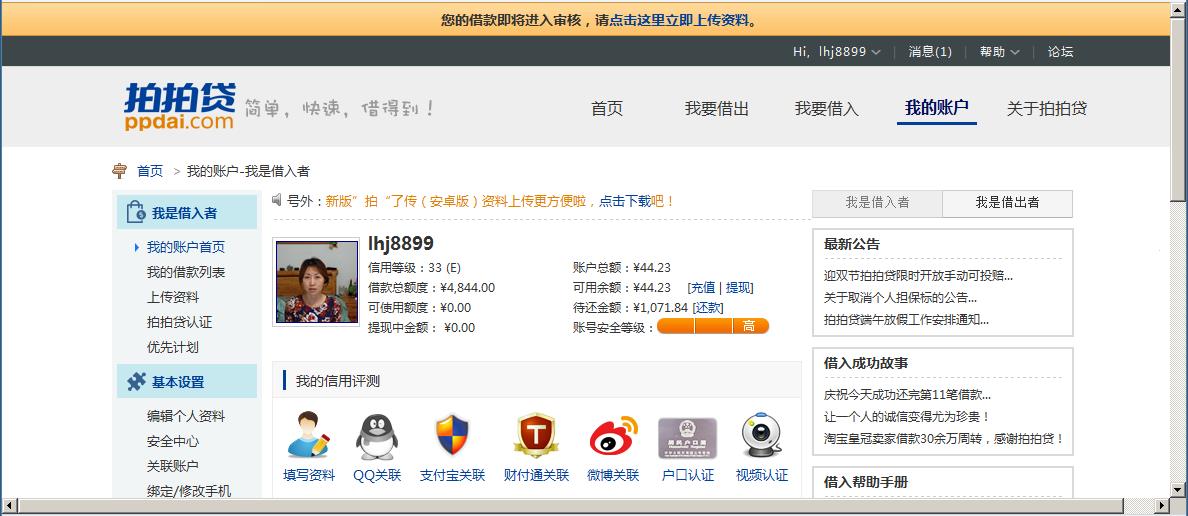Image resolution: width=1188 pixels, height=516 pixels.
Task: Open 我要借出 in the main navigation
Action: 716,109
